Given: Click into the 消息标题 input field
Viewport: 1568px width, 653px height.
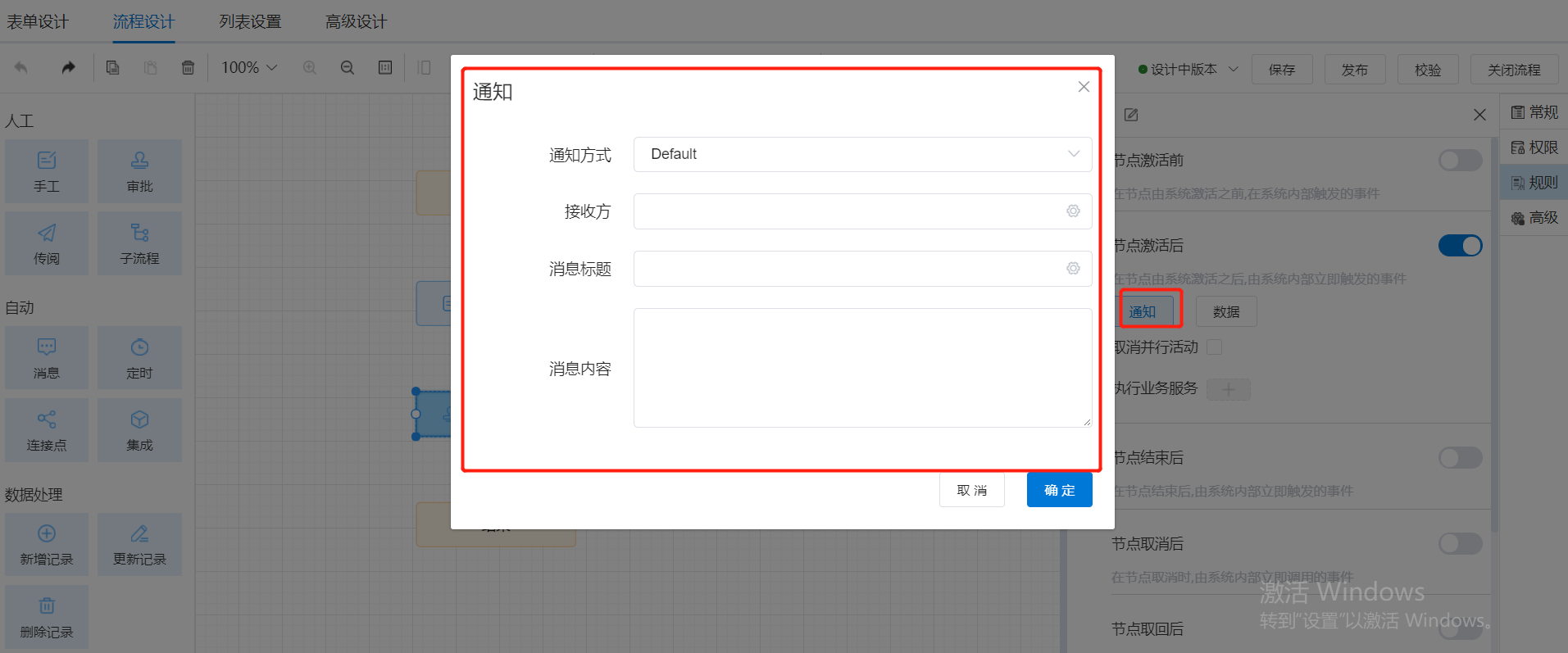Looking at the screenshot, I should coord(862,269).
